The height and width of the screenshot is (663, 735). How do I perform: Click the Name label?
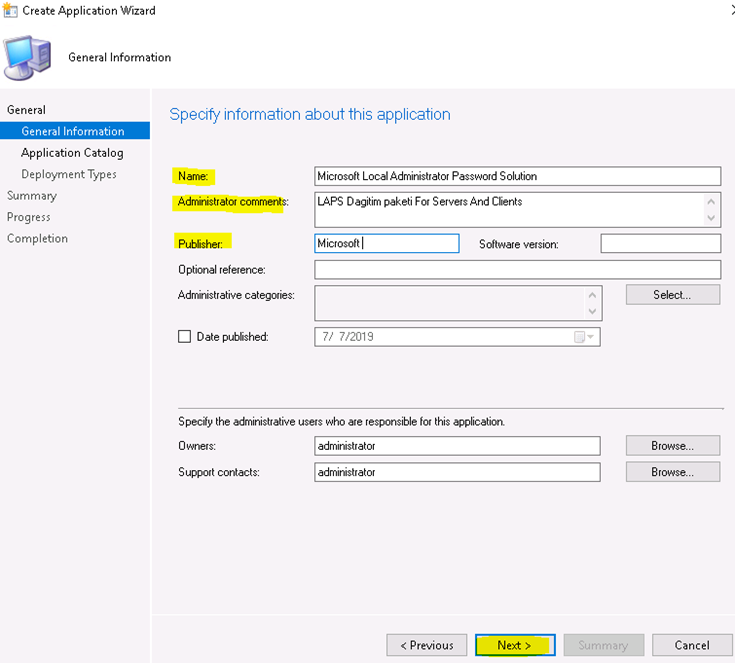point(193,176)
